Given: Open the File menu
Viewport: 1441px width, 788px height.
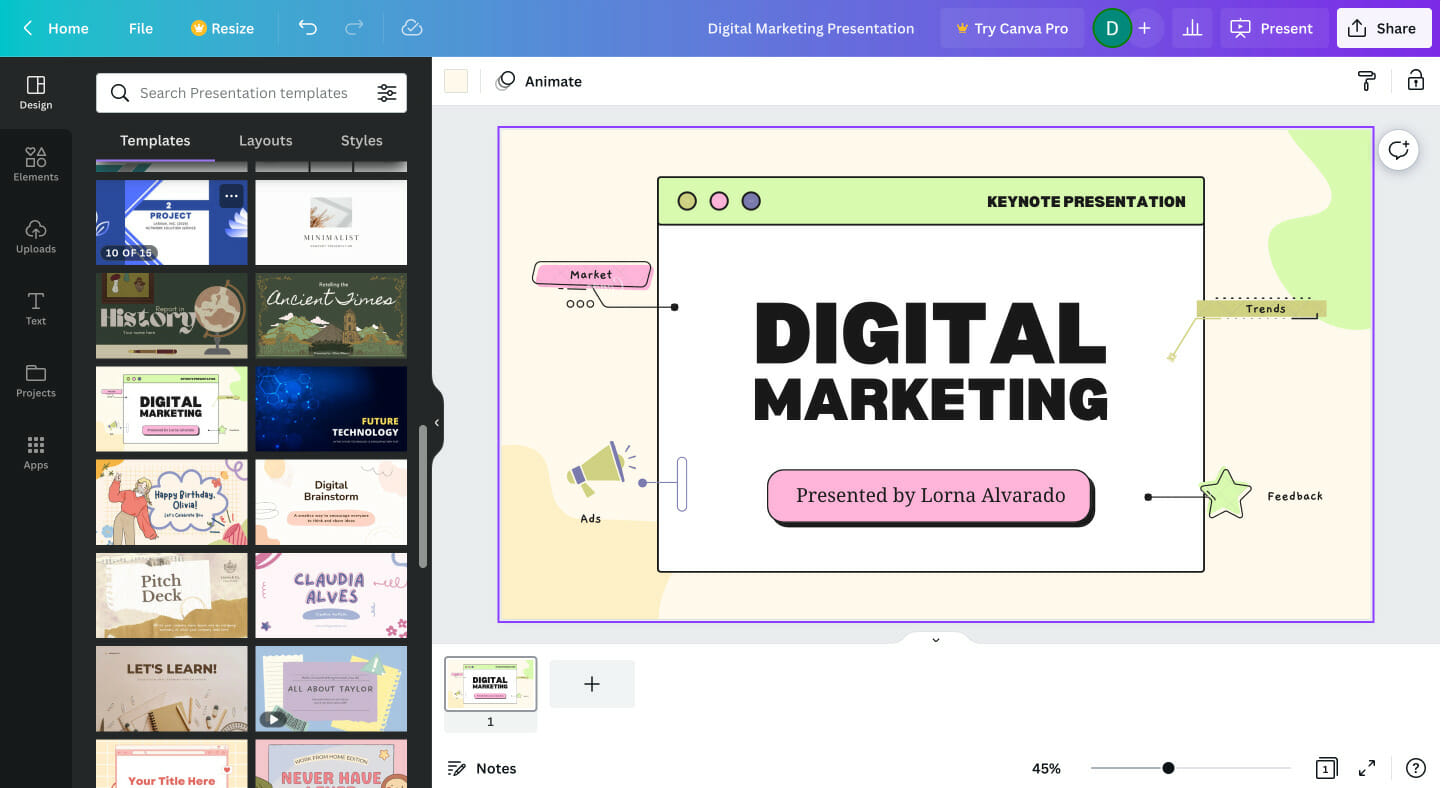Looking at the screenshot, I should 140,28.
